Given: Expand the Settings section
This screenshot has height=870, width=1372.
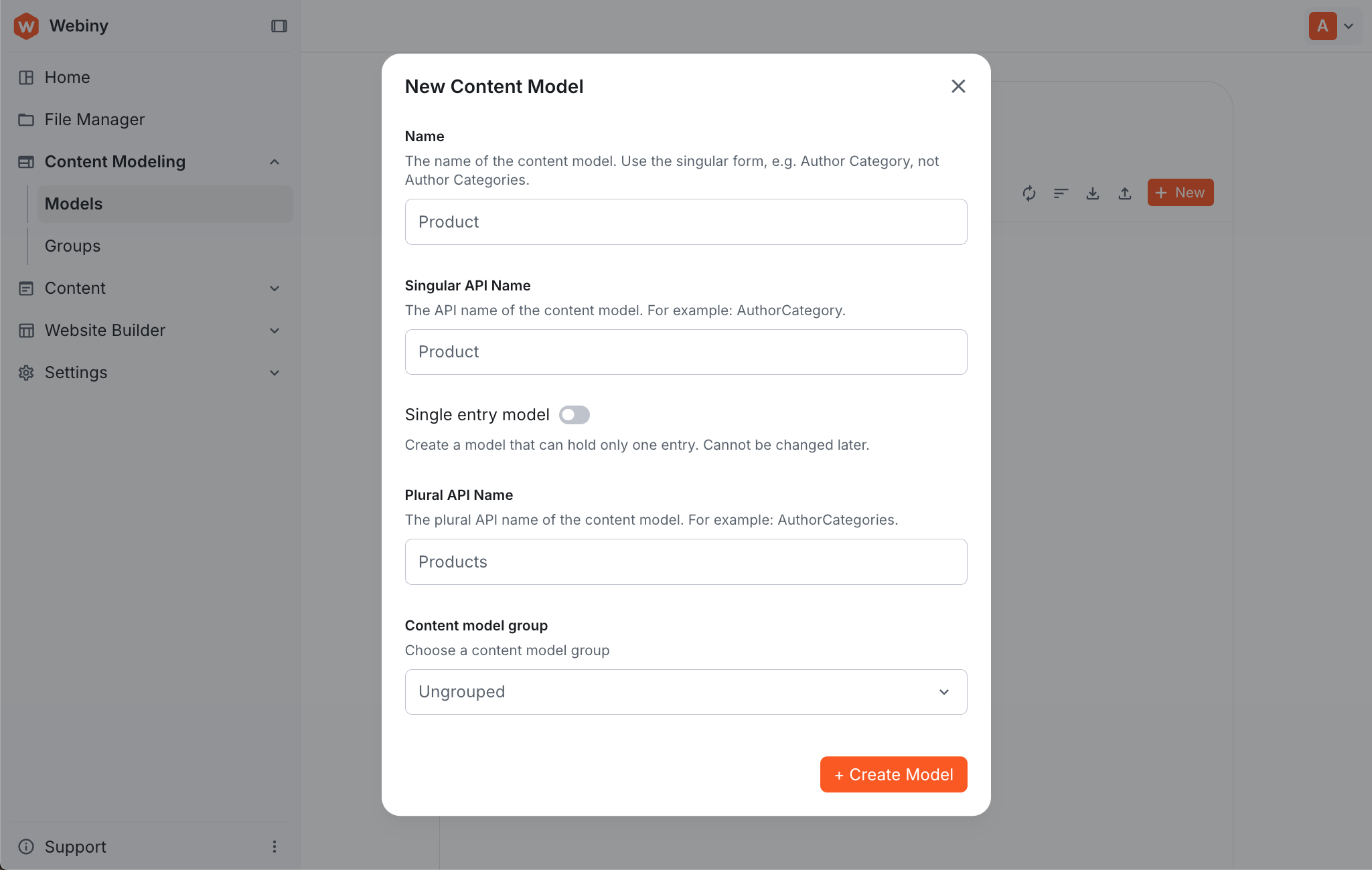Looking at the screenshot, I should 275,373.
